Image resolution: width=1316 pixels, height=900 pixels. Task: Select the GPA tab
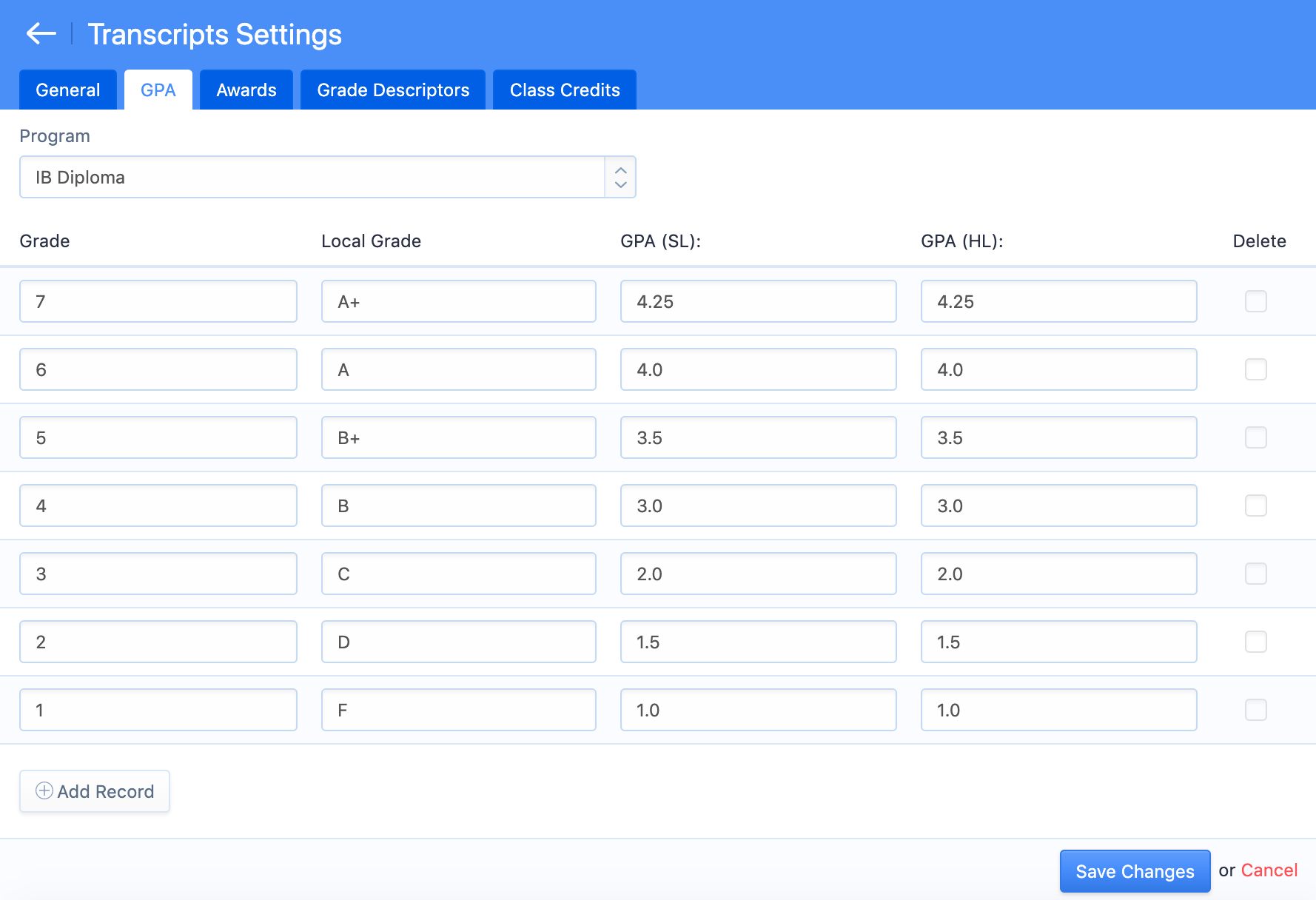point(158,90)
